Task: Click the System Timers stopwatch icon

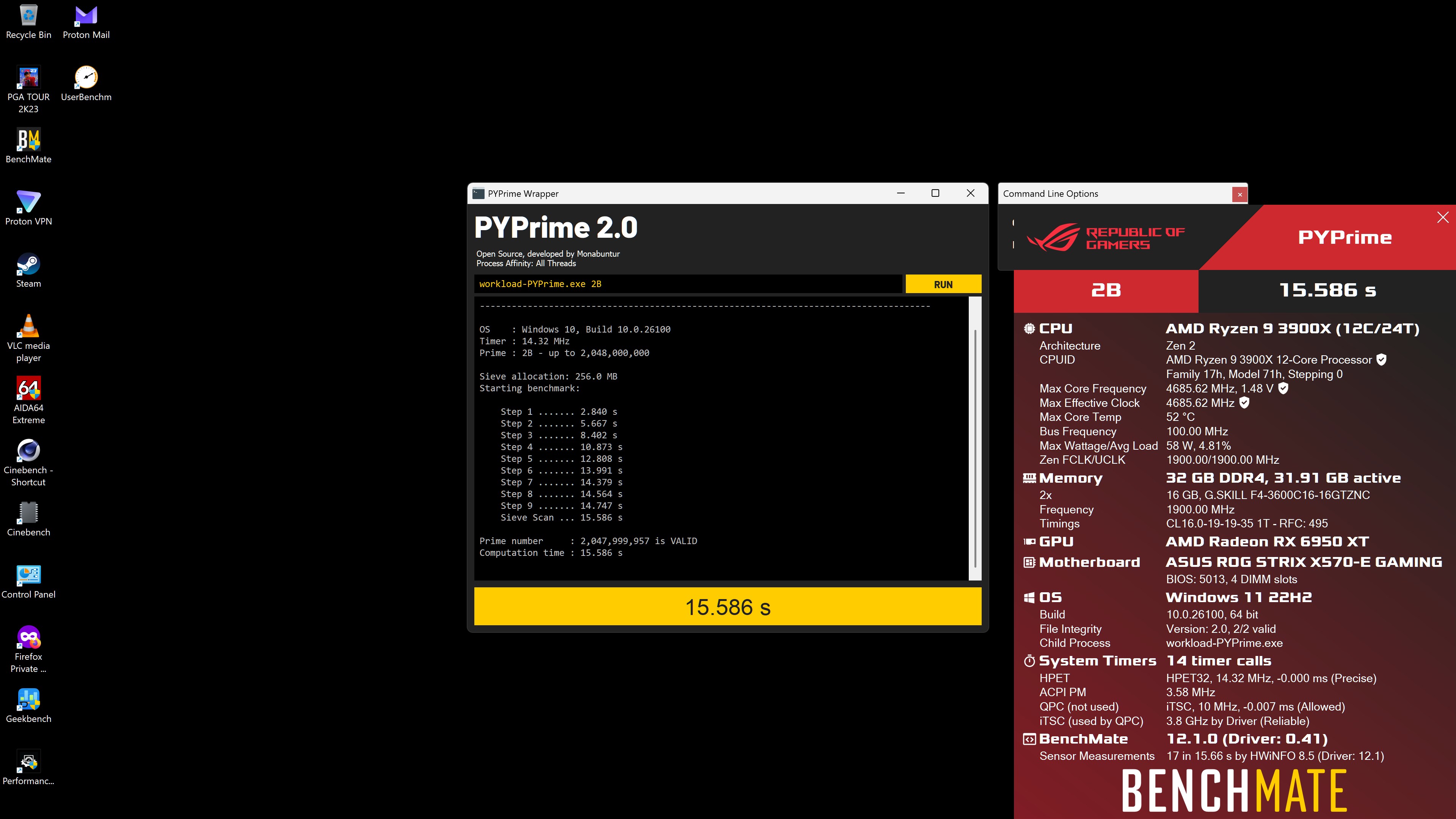Action: click(x=1029, y=661)
